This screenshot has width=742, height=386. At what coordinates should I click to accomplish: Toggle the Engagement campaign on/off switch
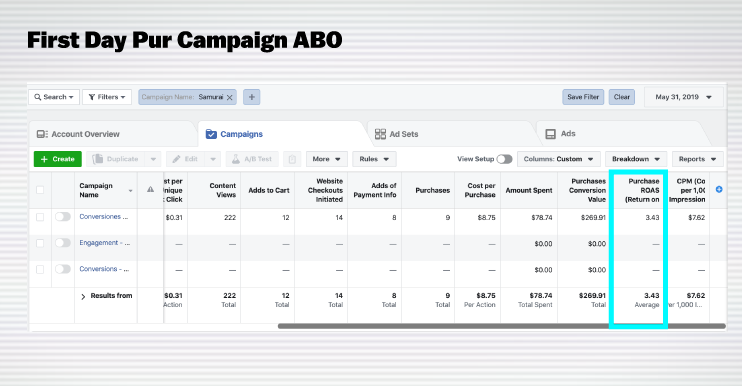(x=62, y=243)
